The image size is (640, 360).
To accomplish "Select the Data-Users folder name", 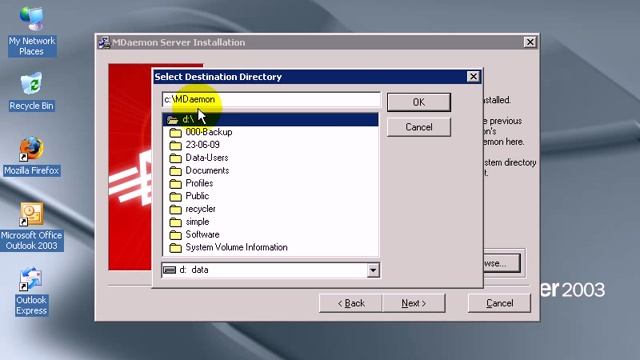I will pos(207,158).
